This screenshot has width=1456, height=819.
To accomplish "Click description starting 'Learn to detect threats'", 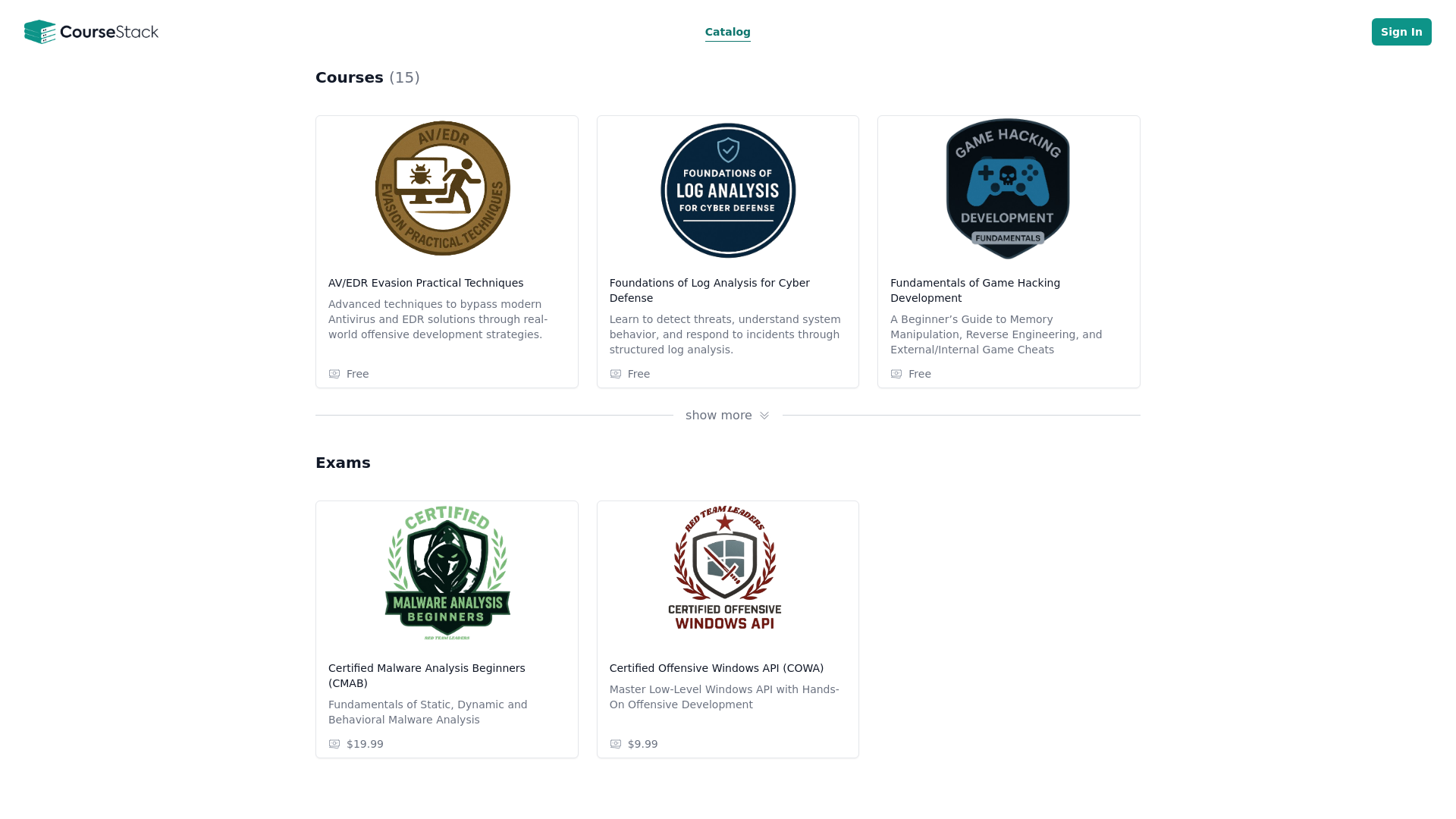I will coord(725,334).
